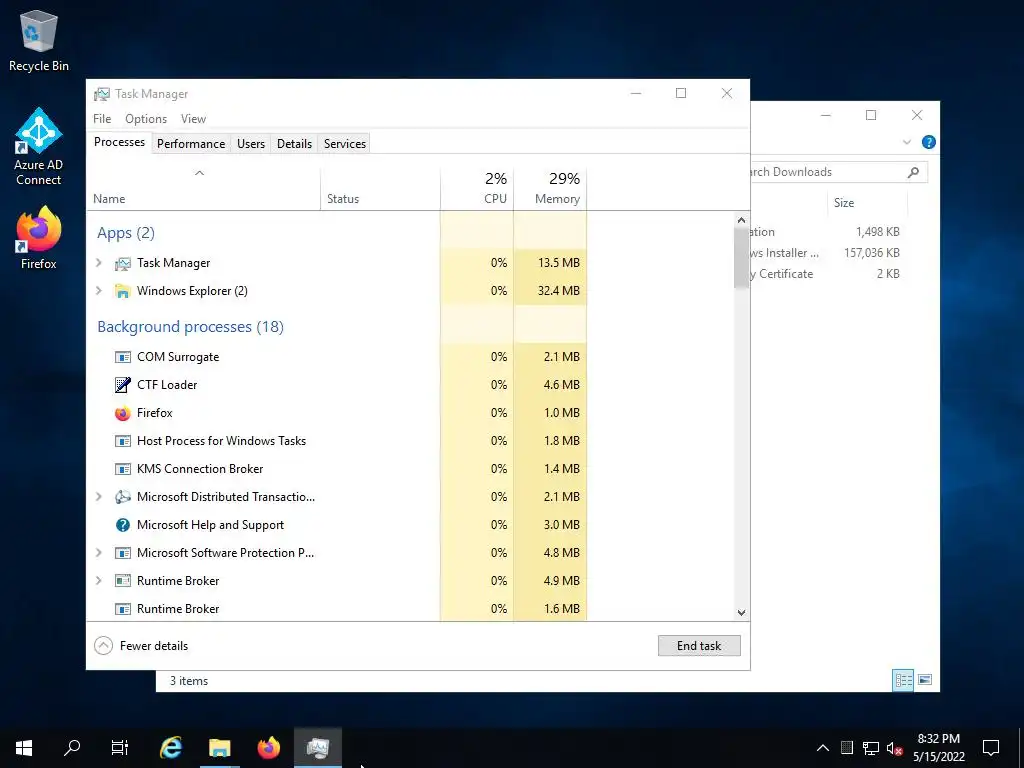The image size is (1024, 768).
Task: Click scrollbar down arrow in process list
Action: (x=741, y=613)
